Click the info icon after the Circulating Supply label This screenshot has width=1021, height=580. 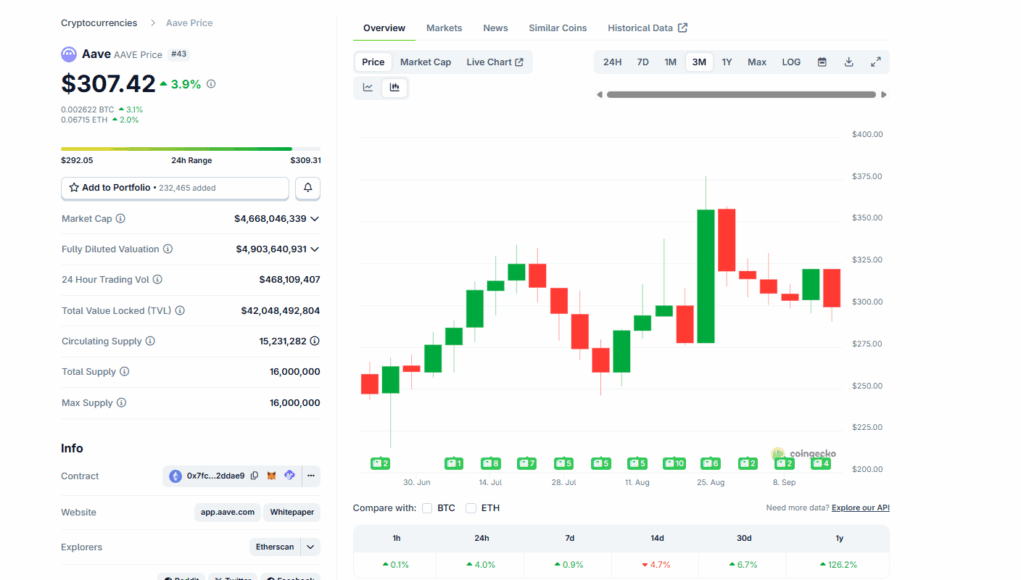tap(150, 341)
